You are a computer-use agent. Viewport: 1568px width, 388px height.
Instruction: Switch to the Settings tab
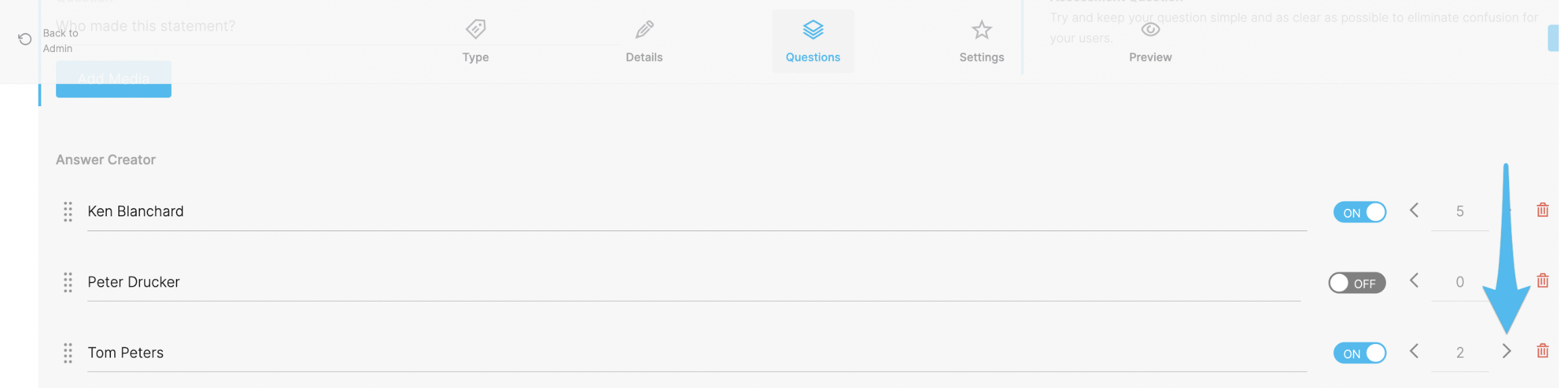[x=982, y=41]
